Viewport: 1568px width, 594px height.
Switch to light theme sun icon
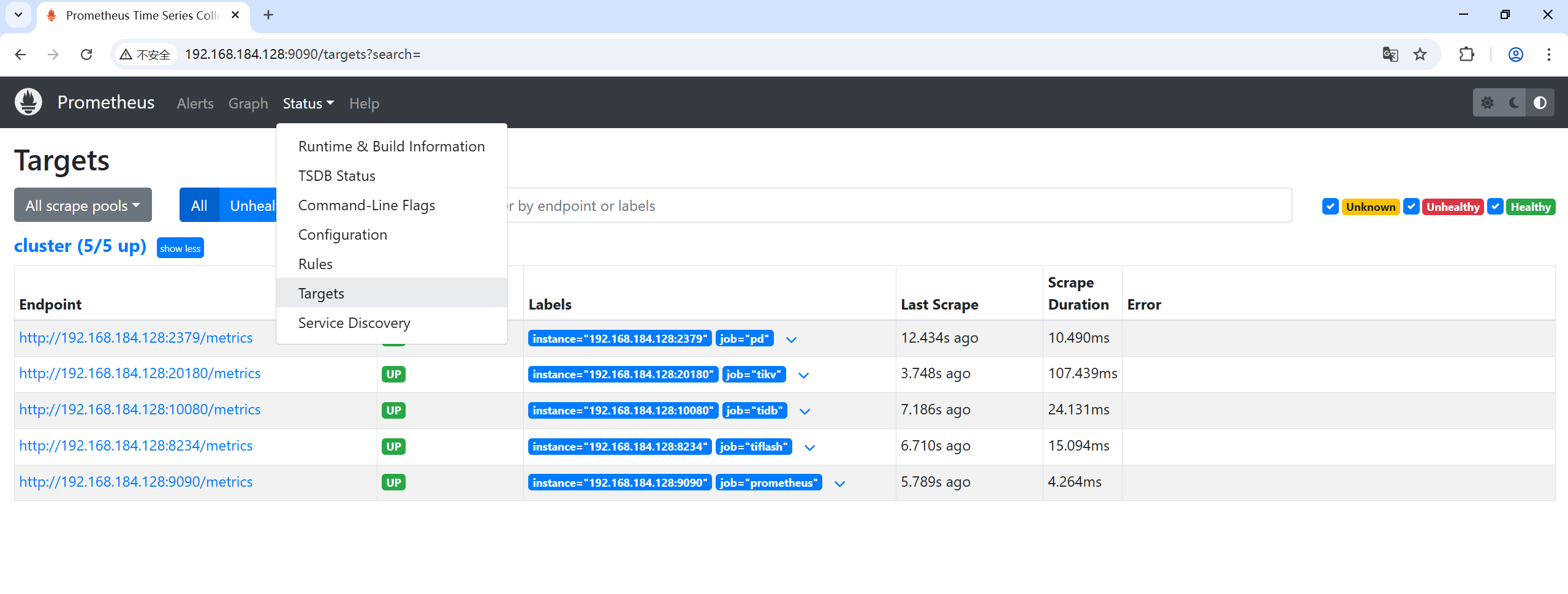point(1487,102)
